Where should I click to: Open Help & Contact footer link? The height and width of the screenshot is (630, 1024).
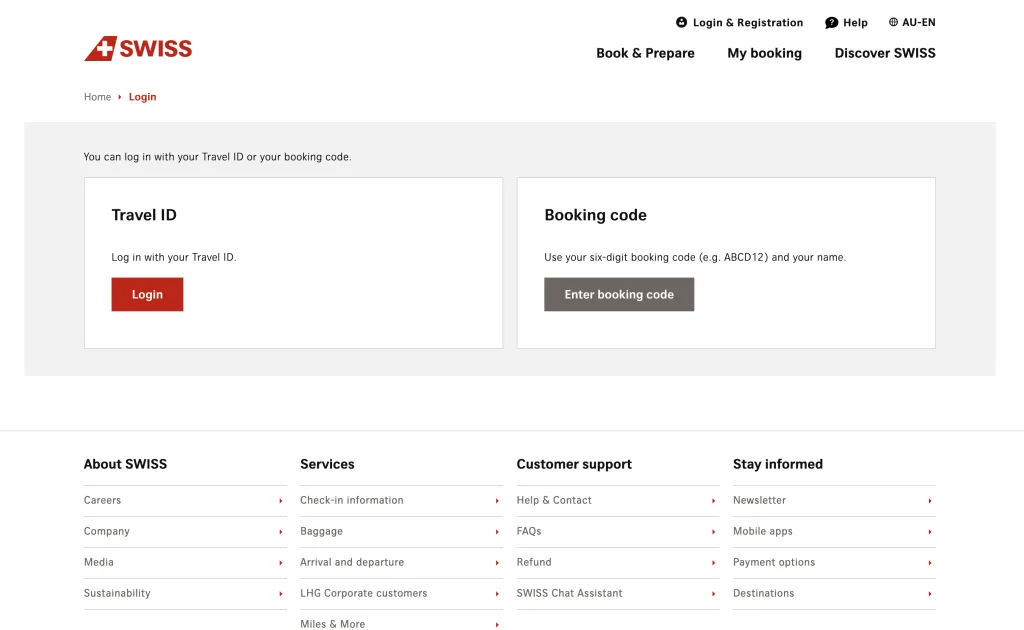(618, 501)
